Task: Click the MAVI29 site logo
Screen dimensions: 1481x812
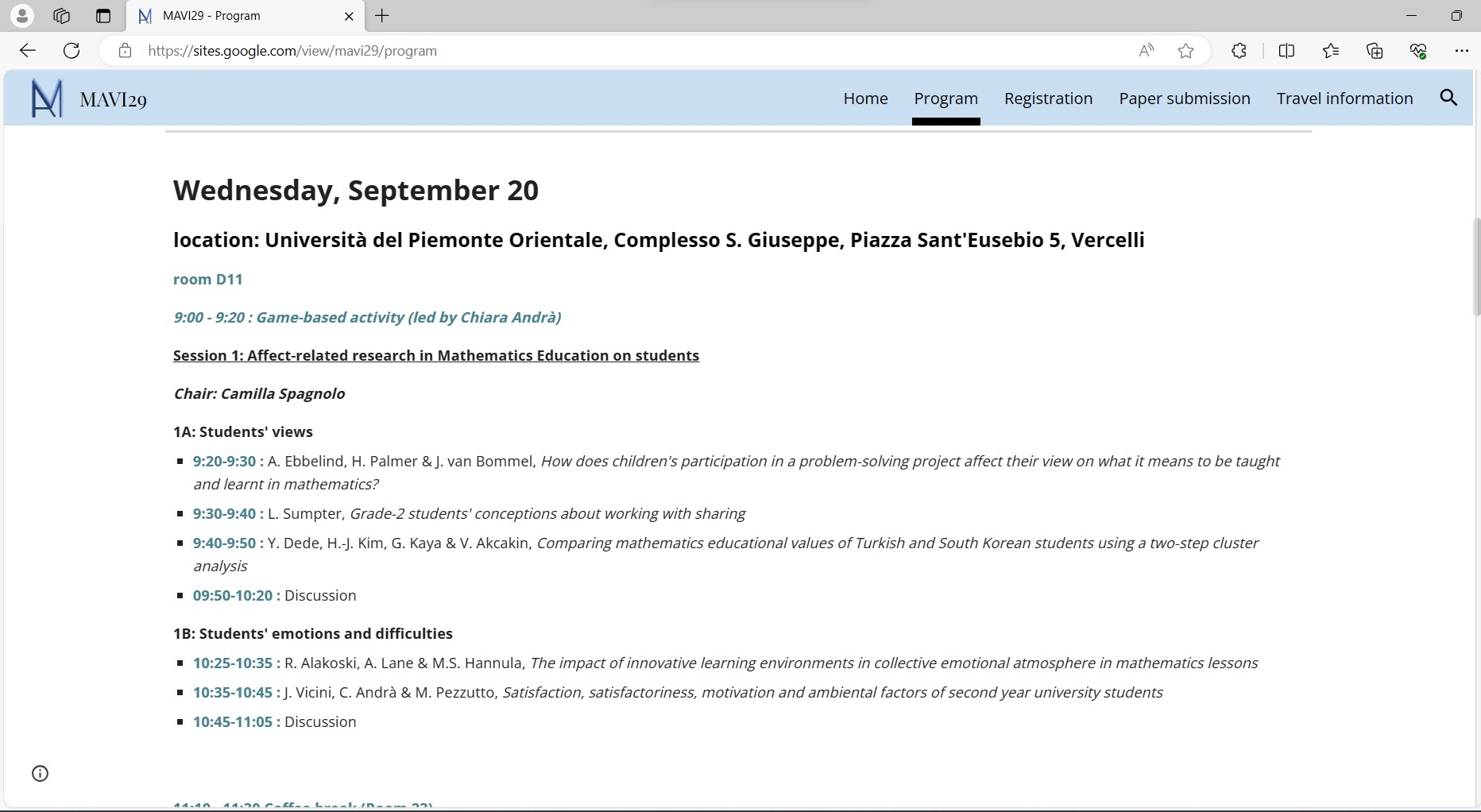Action: [x=47, y=99]
